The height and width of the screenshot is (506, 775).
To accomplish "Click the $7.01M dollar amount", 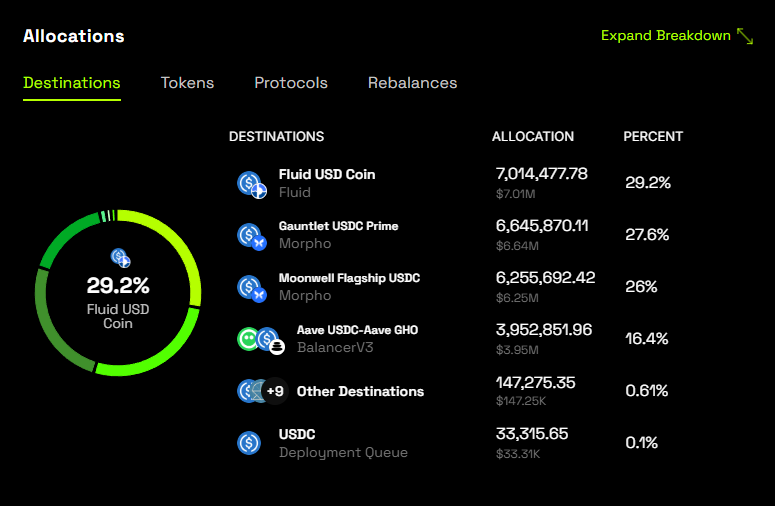I will pyautogui.click(x=516, y=194).
